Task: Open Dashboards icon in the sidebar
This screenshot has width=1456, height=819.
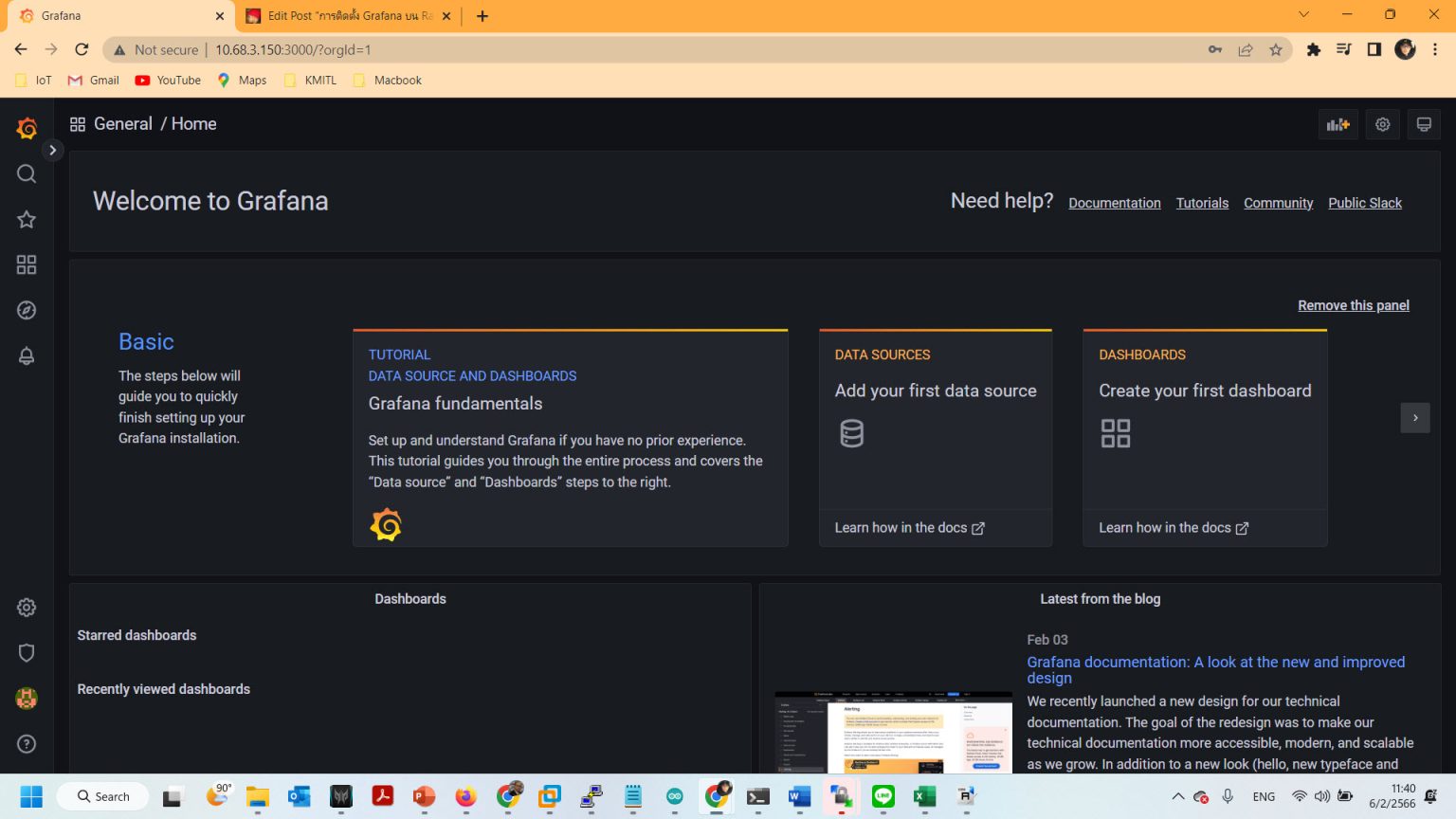Action: (x=26, y=264)
